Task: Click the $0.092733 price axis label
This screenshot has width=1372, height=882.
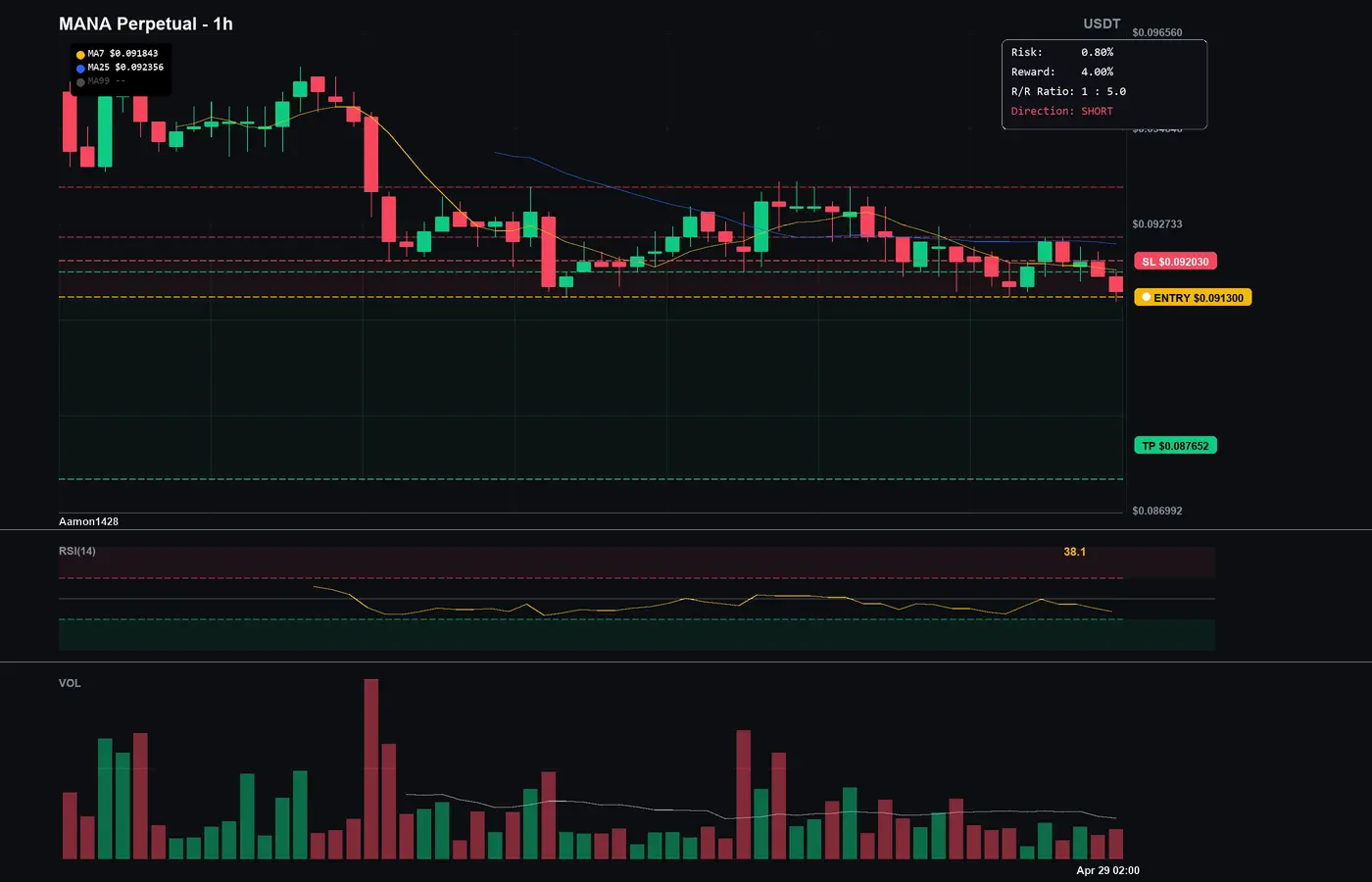Action: coord(1157,224)
